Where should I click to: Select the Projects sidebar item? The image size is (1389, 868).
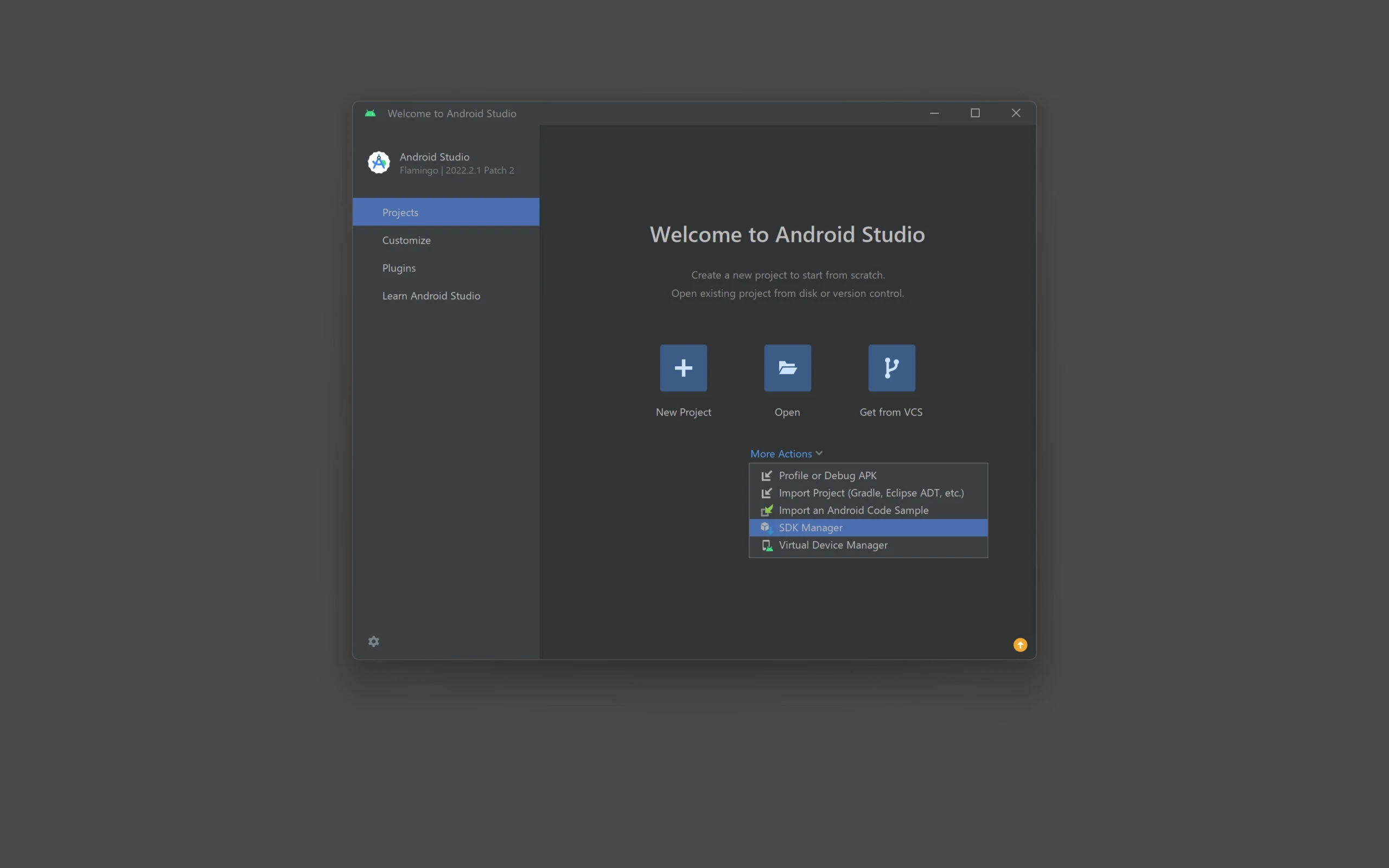coord(400,213)
